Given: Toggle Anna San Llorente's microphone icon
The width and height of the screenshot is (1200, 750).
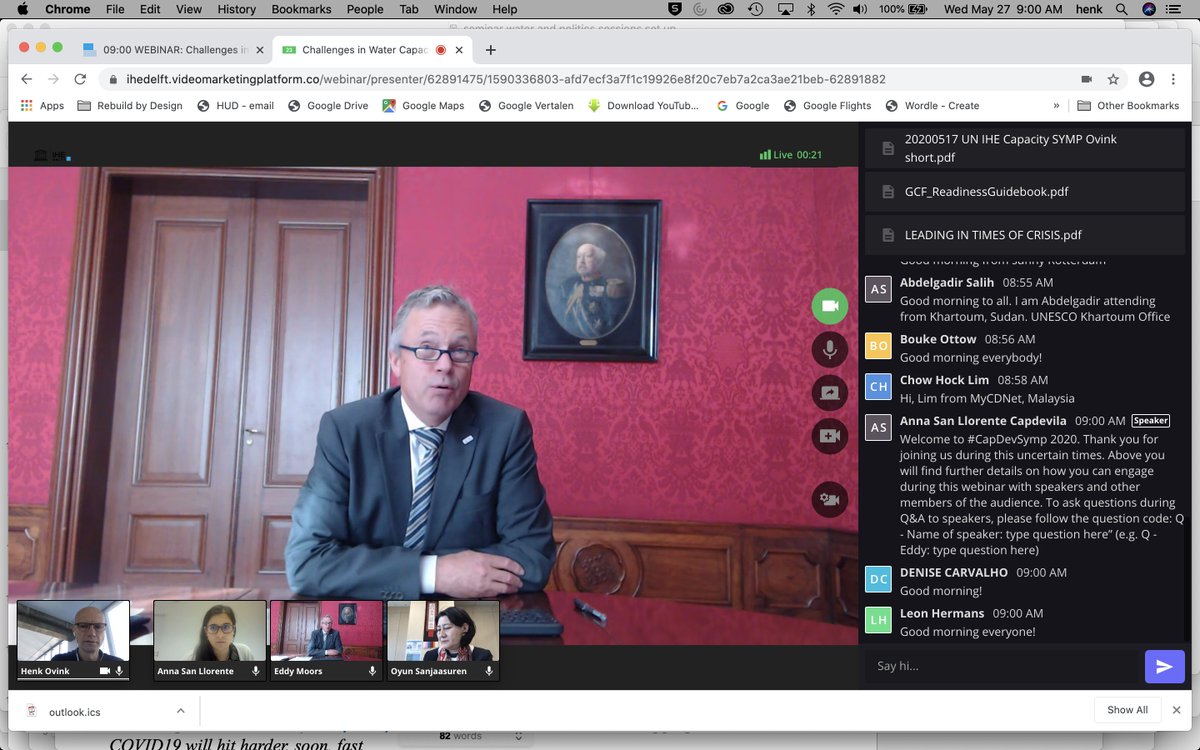Looking at the screenshot, I should 255,671.
